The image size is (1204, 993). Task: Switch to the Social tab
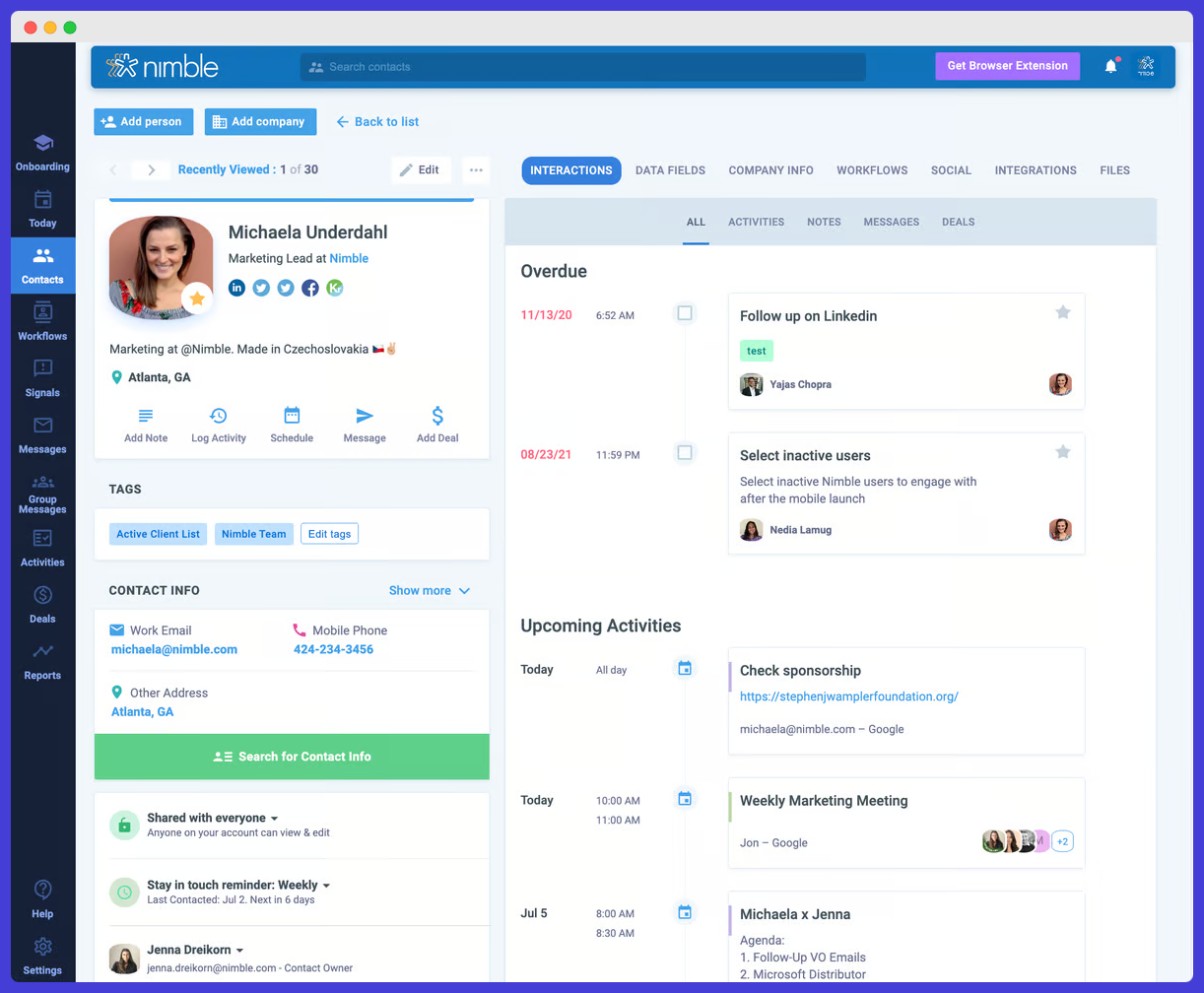[951, 170]
